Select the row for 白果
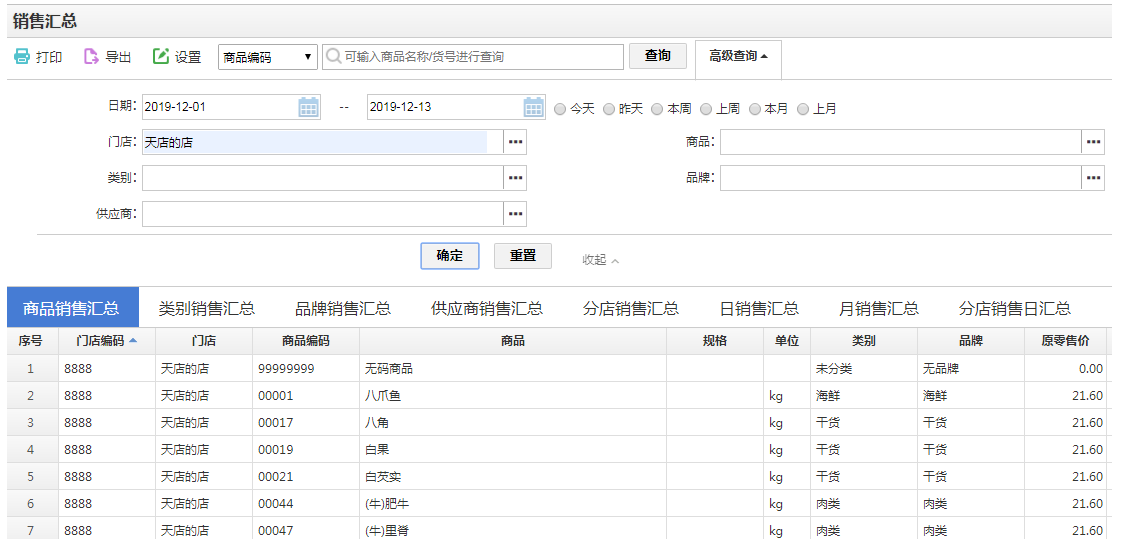 tap(557, 450)
